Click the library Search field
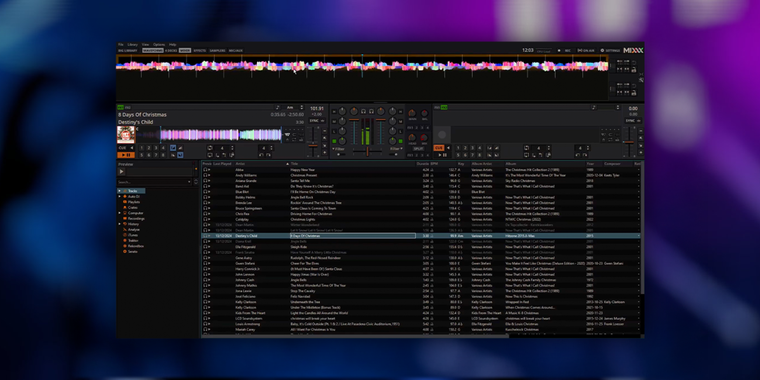This screenshot has height=380, width=760. pyautogui.click(x=152, y=182)
